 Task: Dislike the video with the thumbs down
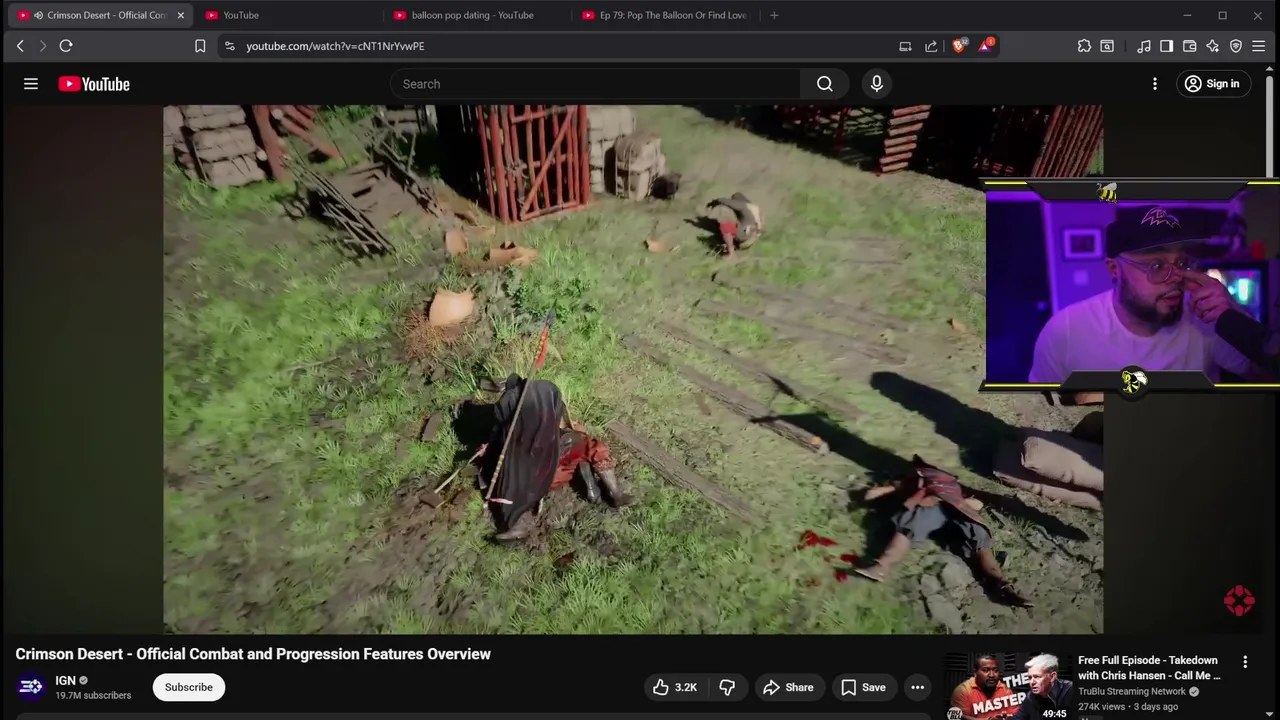[x=727, y=687]
